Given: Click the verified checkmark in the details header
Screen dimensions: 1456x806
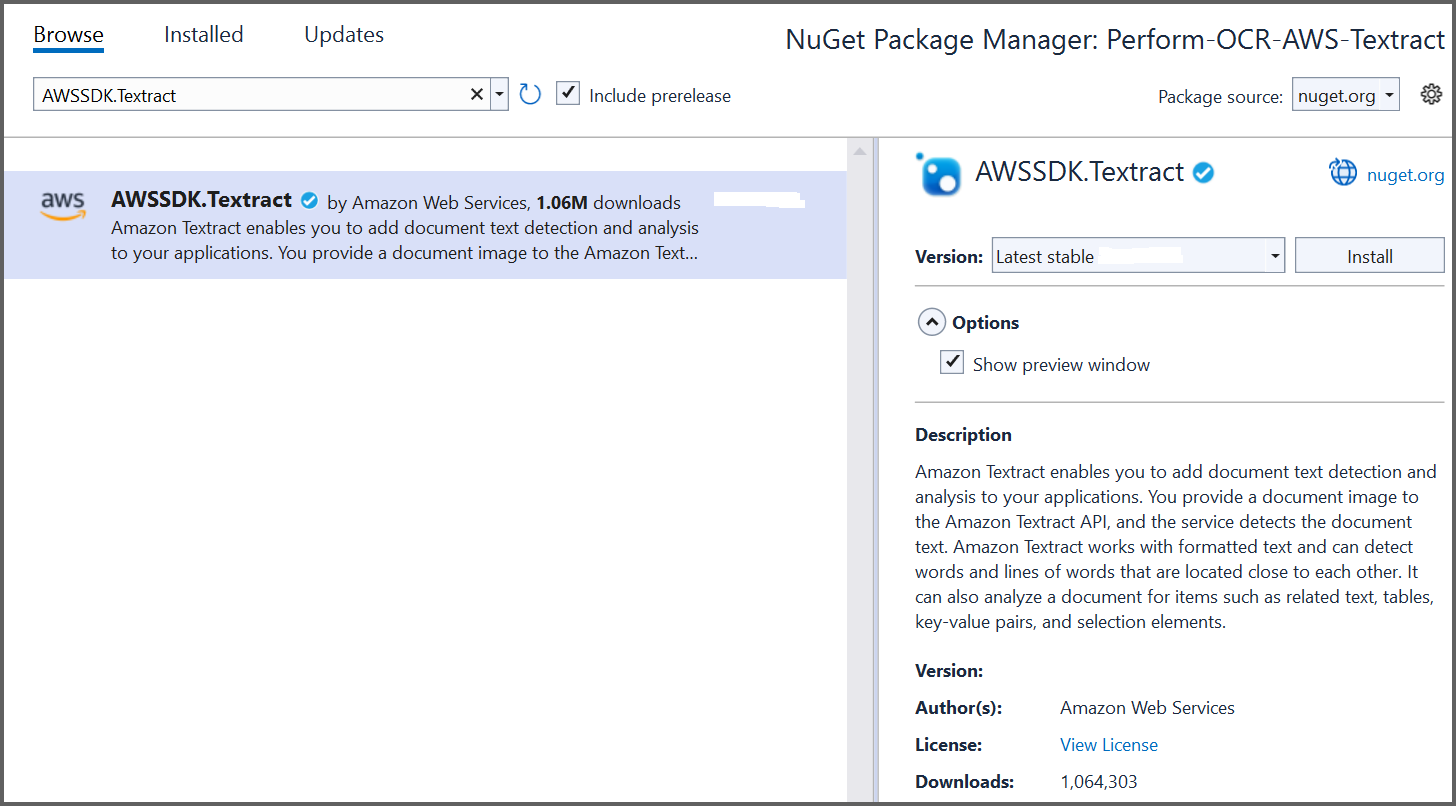Looking at the screenshot, I should click(x=1202, y=171).
